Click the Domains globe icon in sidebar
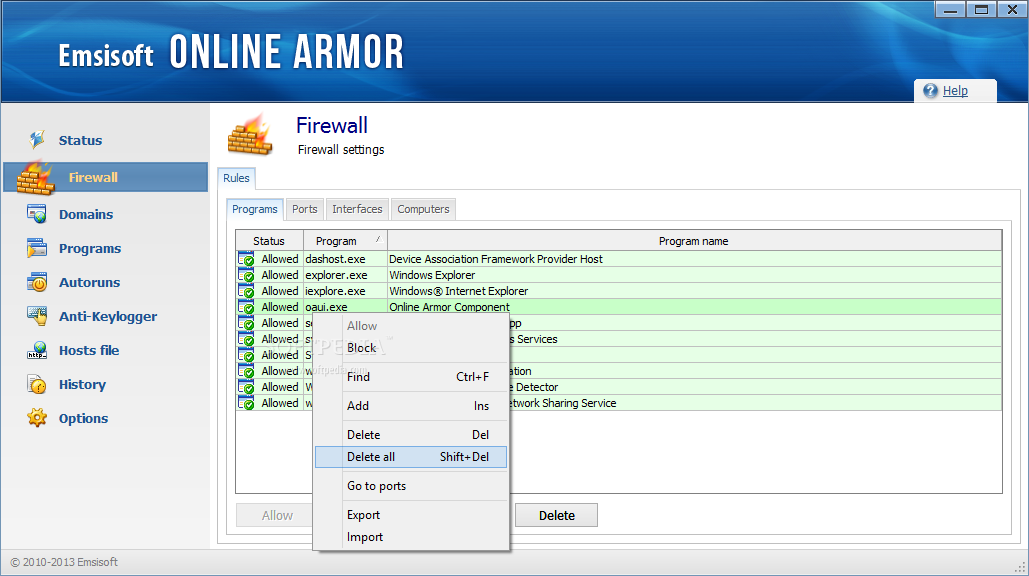The height and width of the screenshot is (576, 1029). click(x=37, y=214)
